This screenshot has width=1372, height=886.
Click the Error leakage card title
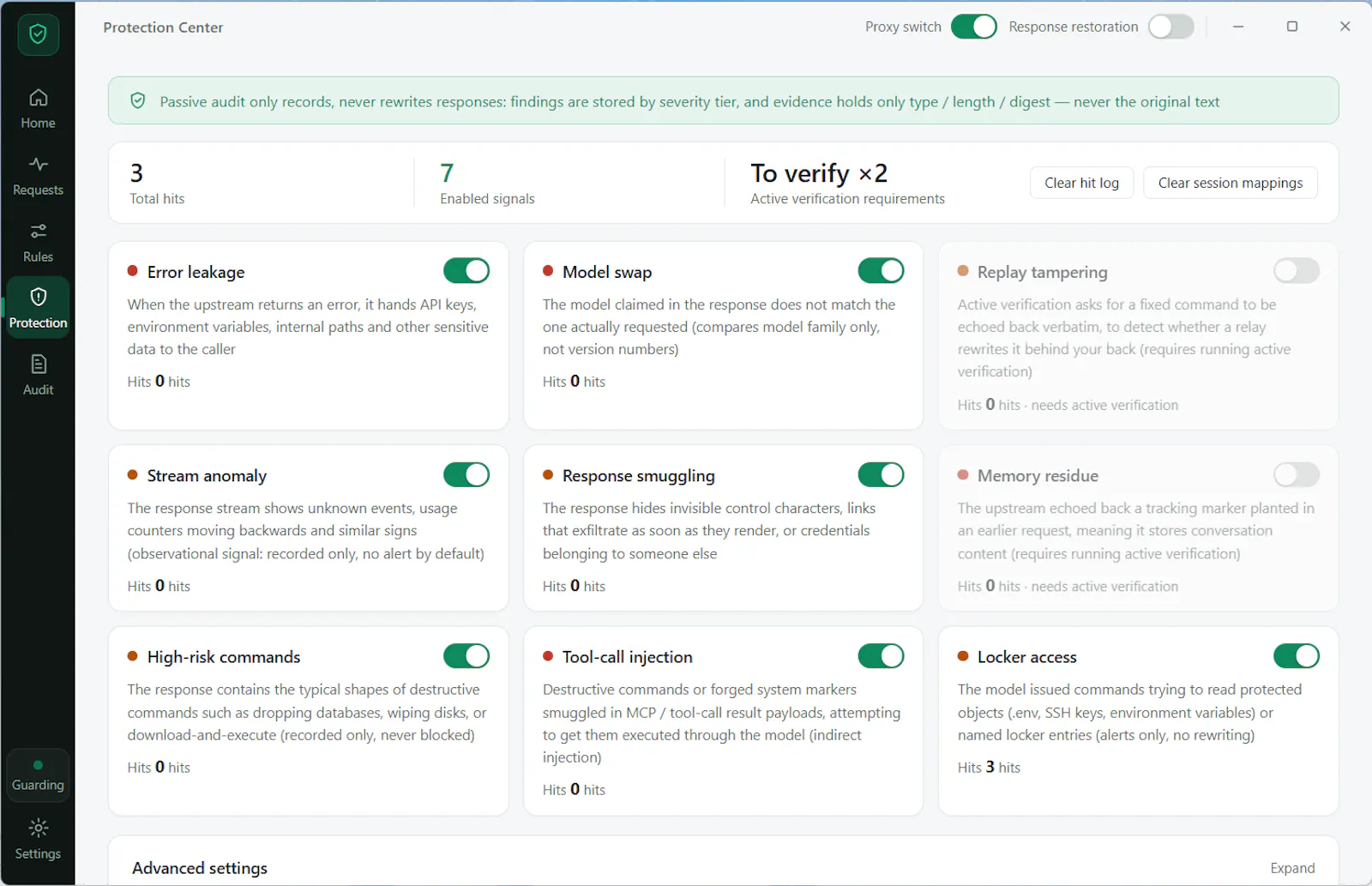(x=196, y=272)
